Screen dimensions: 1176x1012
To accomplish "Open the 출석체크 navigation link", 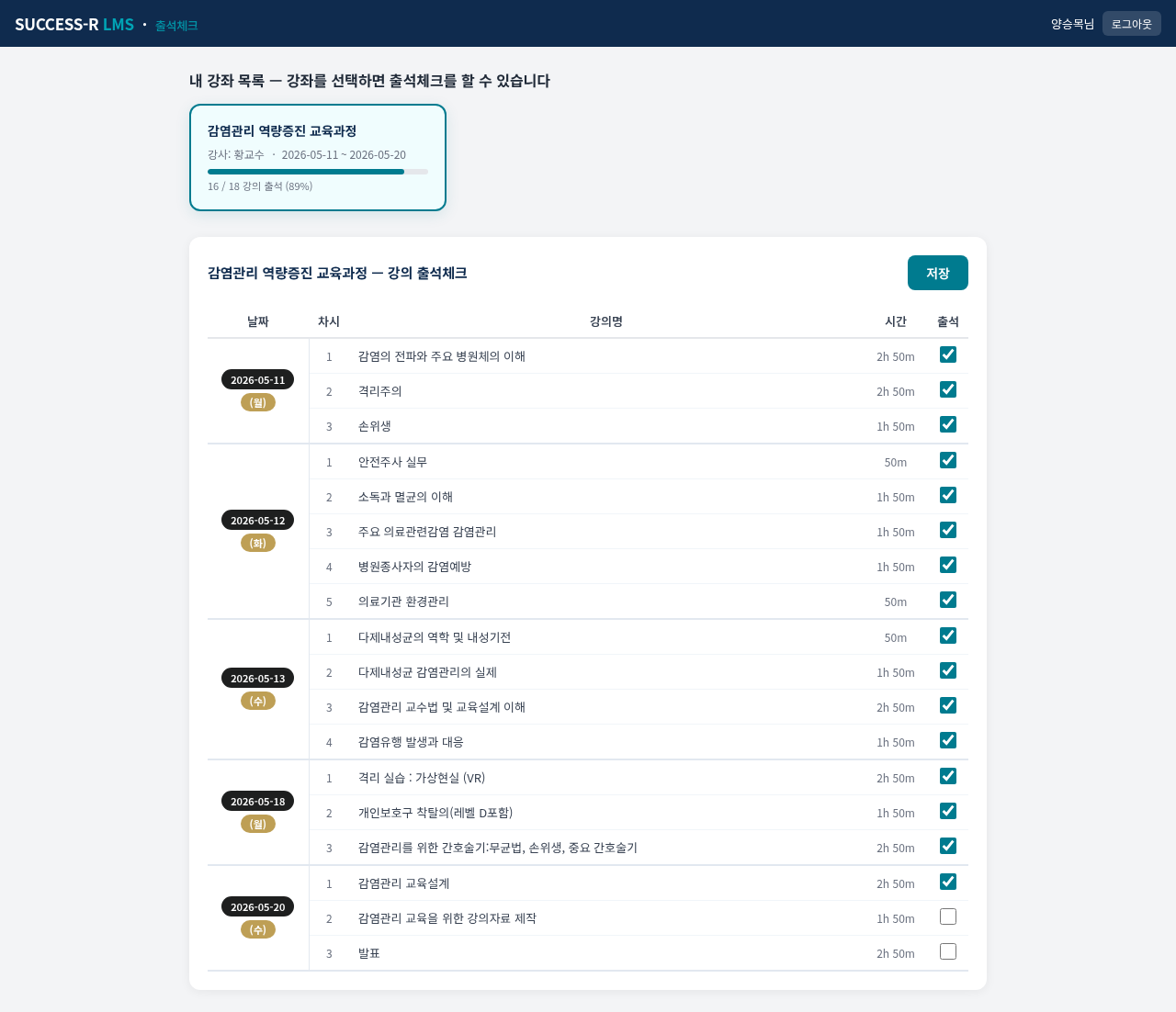I will [x=176, y=25].
